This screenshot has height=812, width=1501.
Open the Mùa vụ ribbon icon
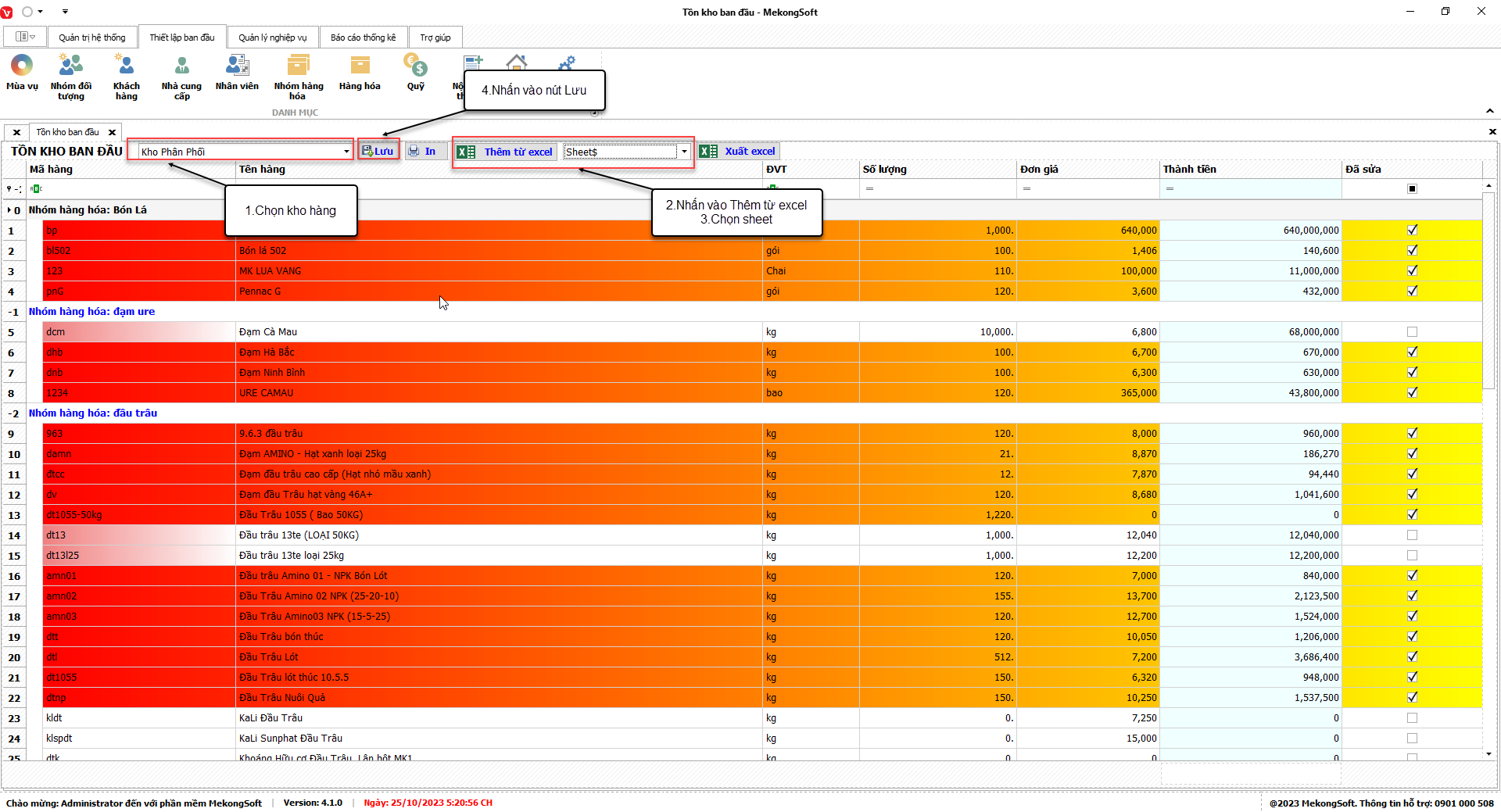tap(22, 66)
